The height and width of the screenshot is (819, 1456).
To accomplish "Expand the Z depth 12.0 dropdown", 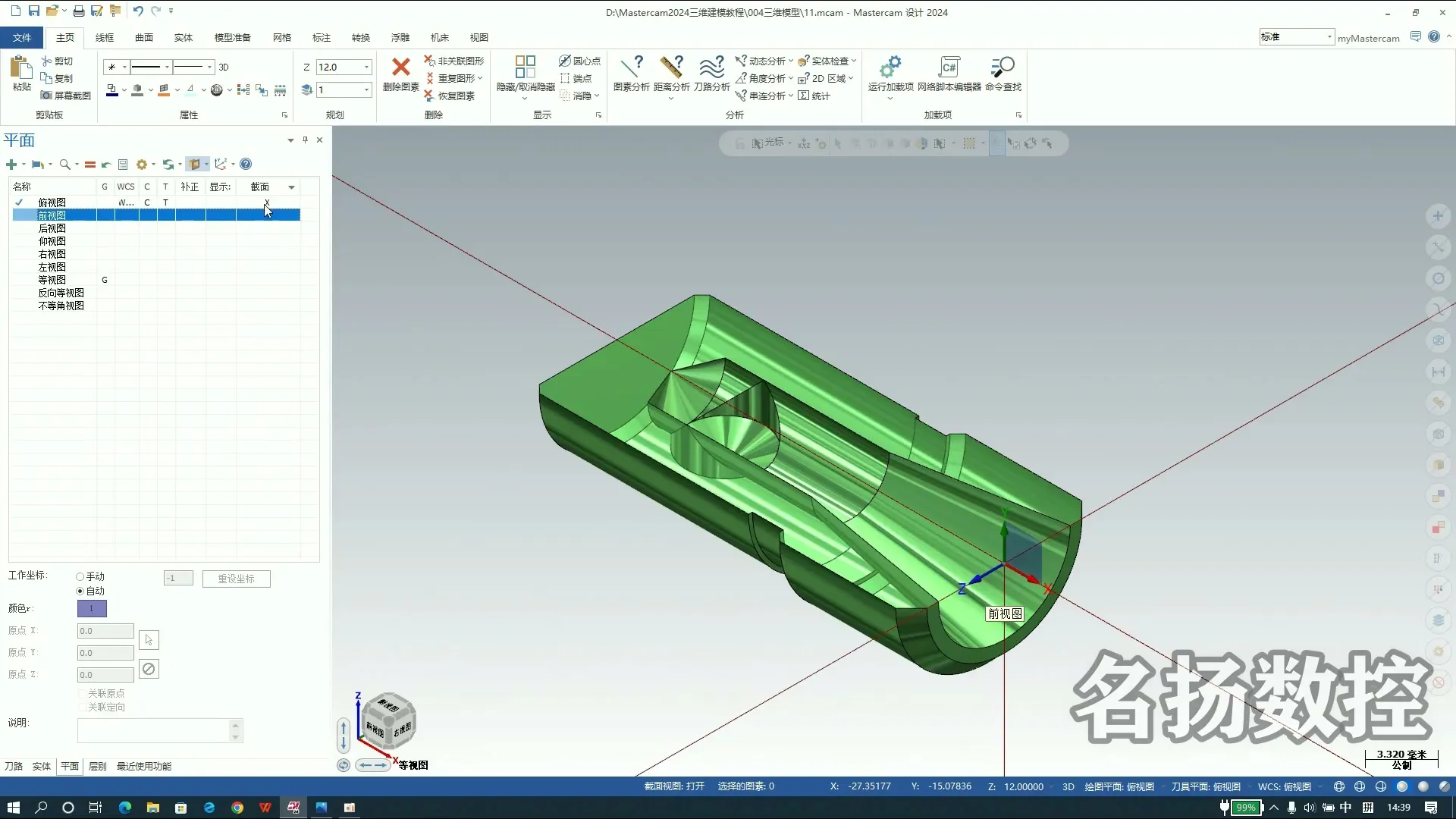I will [367, 67].
